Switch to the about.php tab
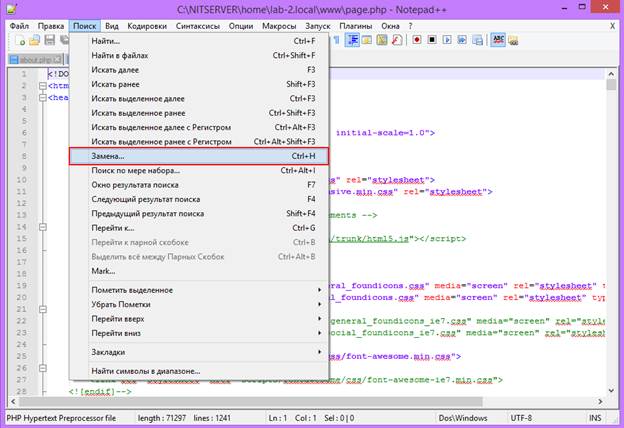This screenshot has height=428, width=624. pos(36,59)
